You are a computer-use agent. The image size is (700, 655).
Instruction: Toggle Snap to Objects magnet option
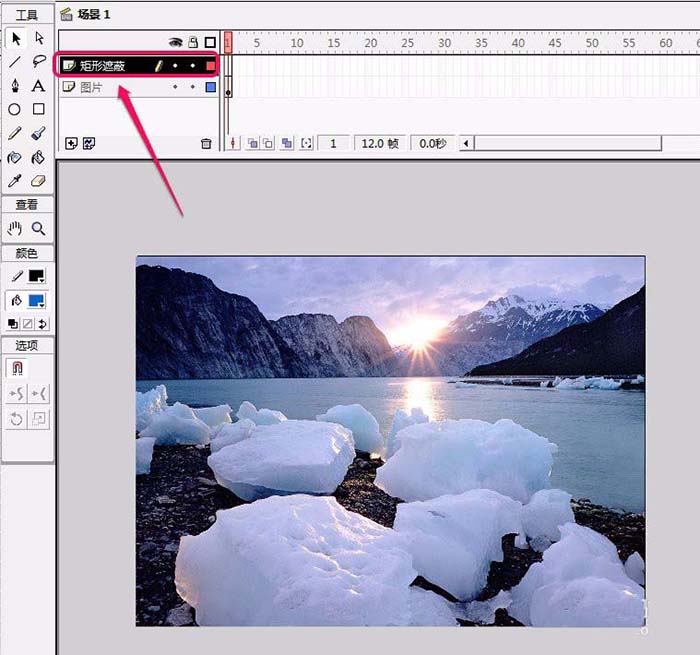[17, 368]
